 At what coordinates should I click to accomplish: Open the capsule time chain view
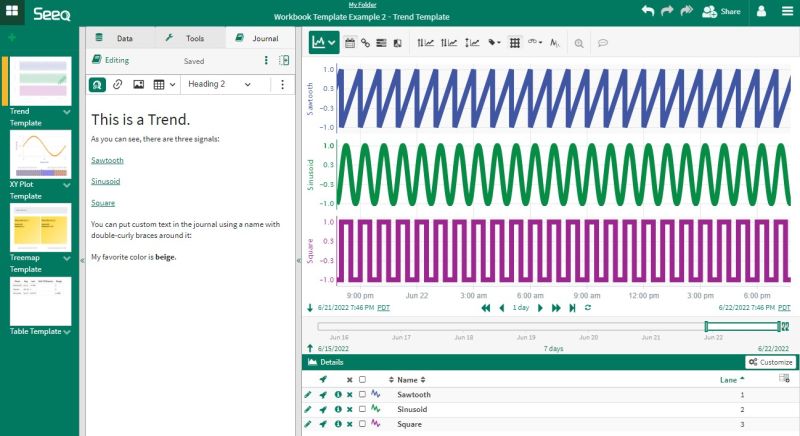(365, 43)
